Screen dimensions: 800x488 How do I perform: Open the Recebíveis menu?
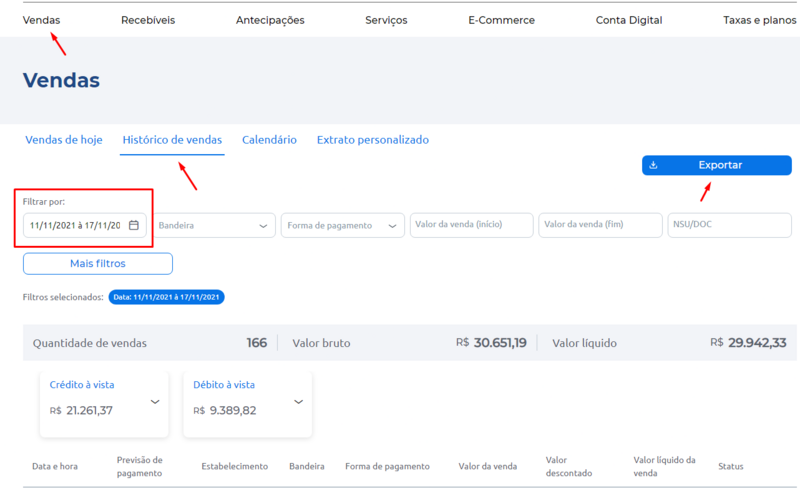tap(148, 20)
